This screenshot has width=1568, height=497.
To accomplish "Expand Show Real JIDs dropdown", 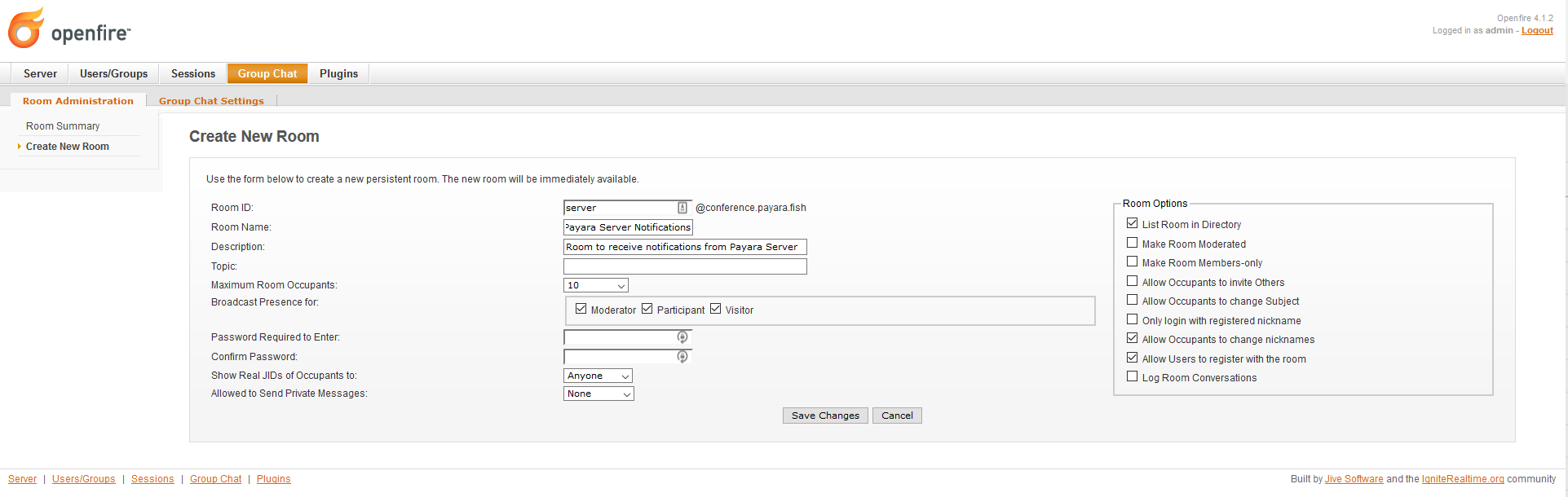I will 598,376.
